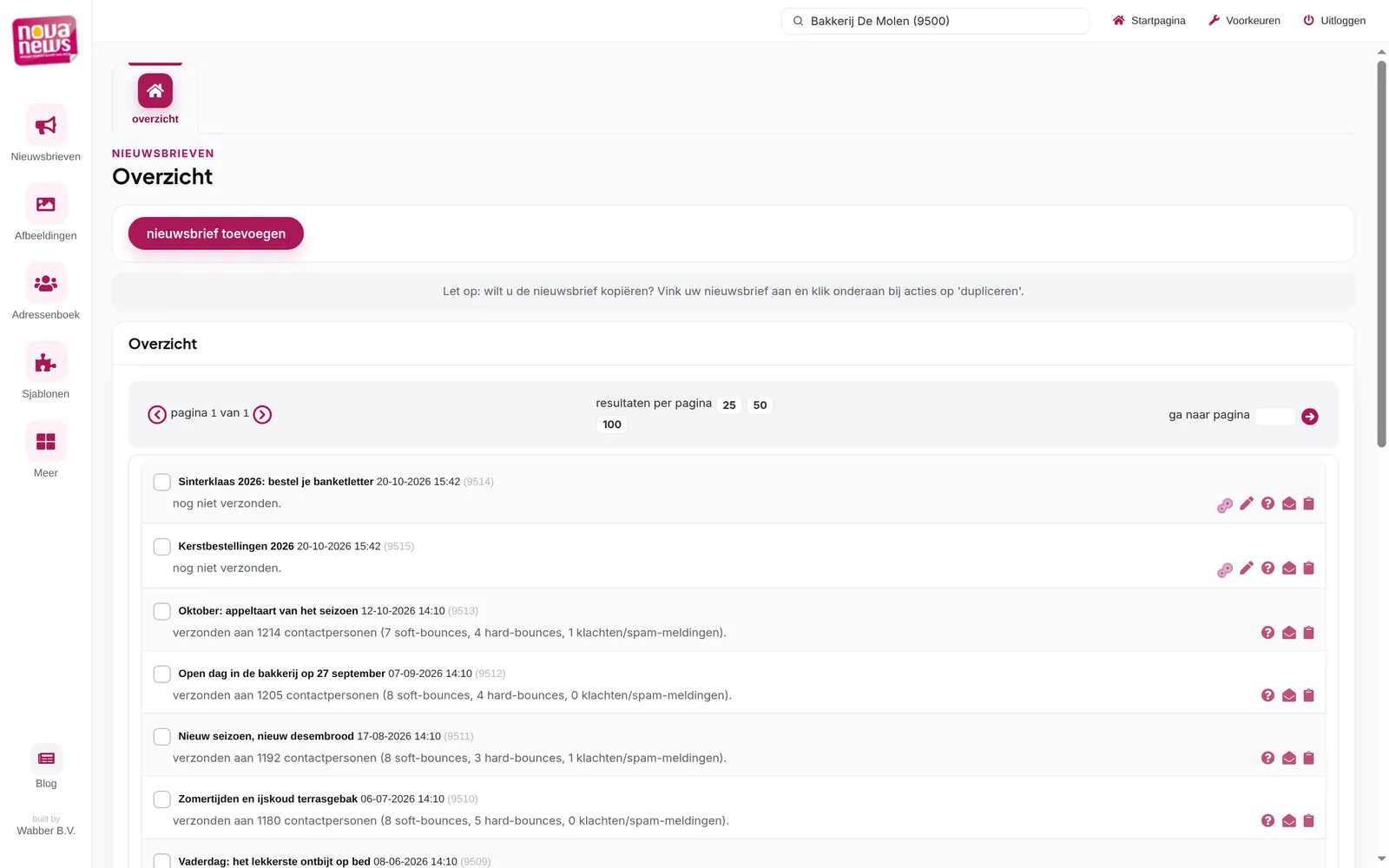Click the go arrow next to ga naar pagina
This screenshot has height=868, width=1389.
tap(1310, 417)
